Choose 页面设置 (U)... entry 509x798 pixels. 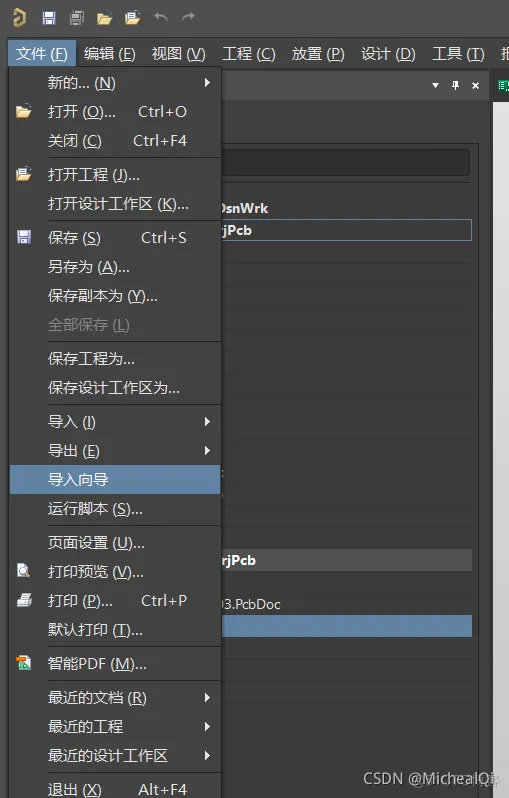pos(115,543)
